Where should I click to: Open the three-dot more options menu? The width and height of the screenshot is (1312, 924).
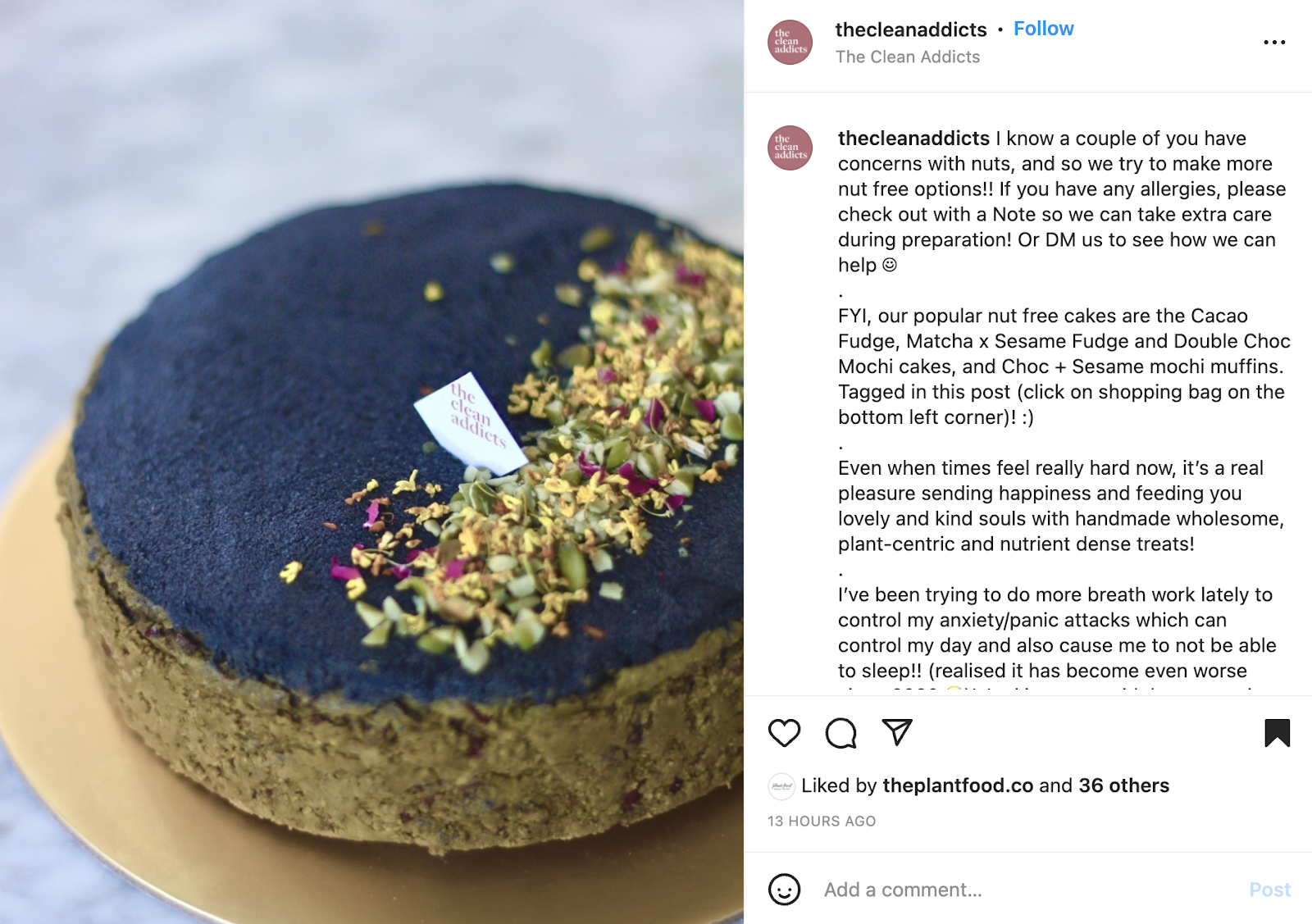point(1274,42)
